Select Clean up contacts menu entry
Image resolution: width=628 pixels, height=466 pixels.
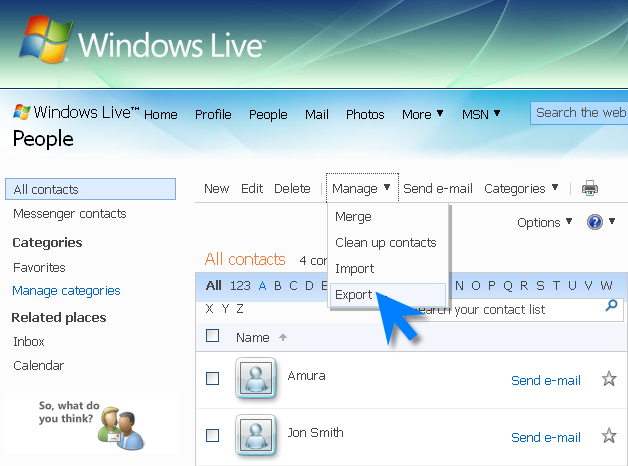click(x=386, y=243)
